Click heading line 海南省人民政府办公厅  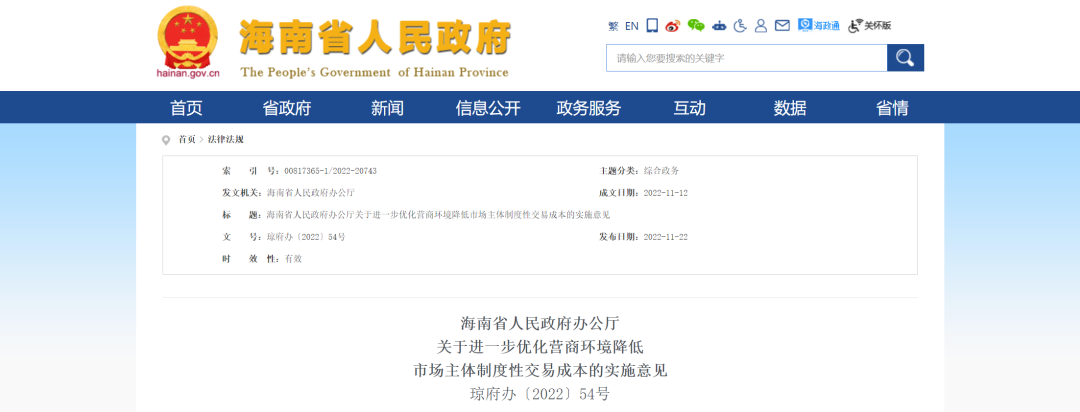[540, 322]
